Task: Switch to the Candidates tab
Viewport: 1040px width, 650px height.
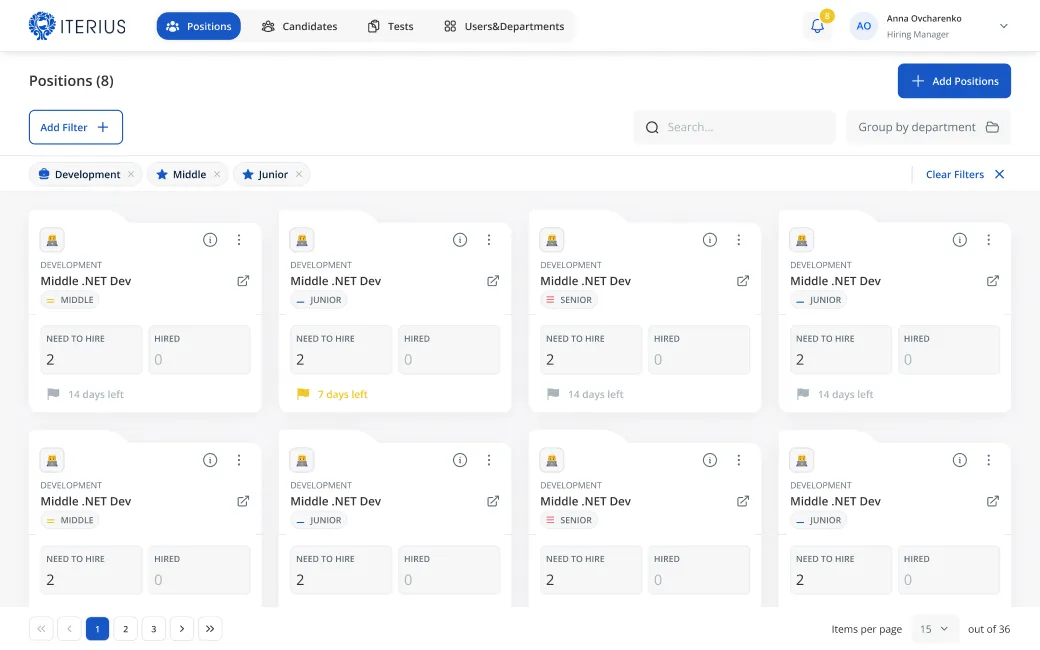Action: pos(299,26)
